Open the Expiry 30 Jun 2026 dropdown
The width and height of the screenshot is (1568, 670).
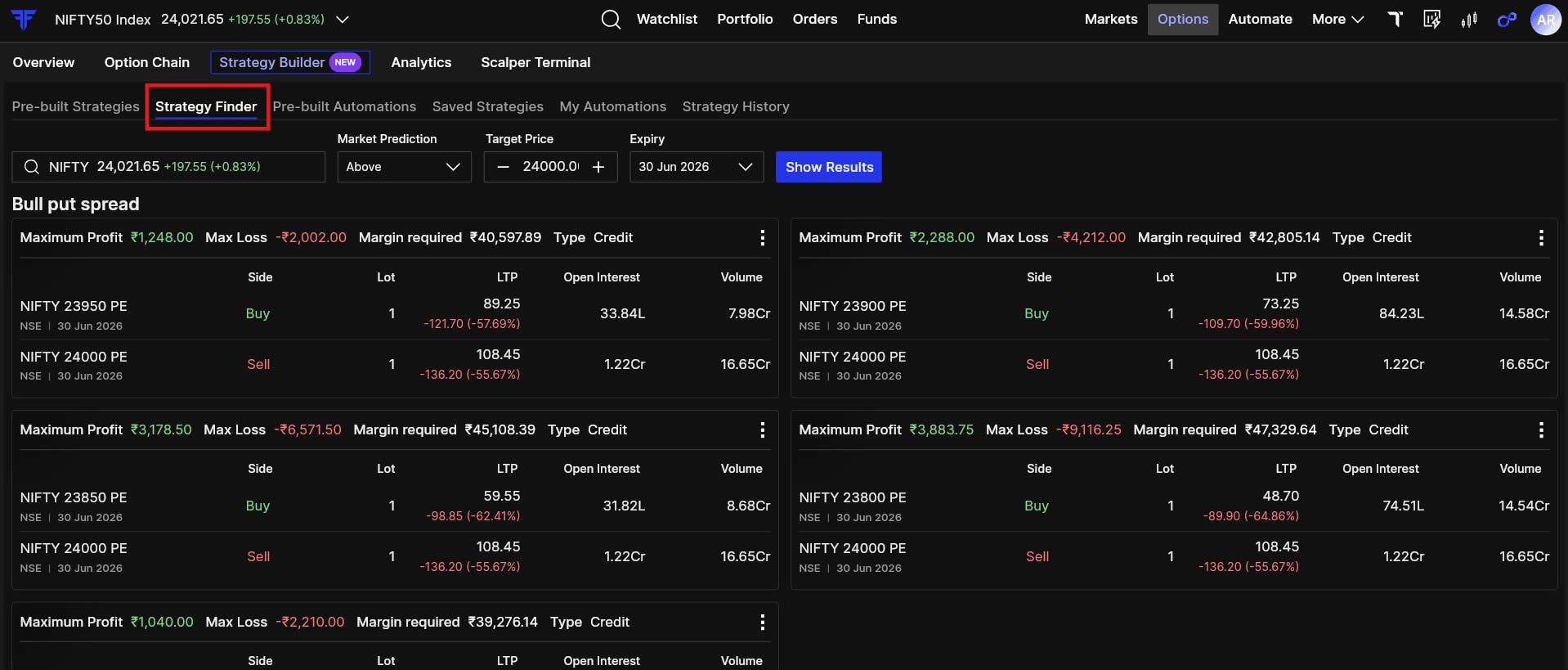[697, 167]
